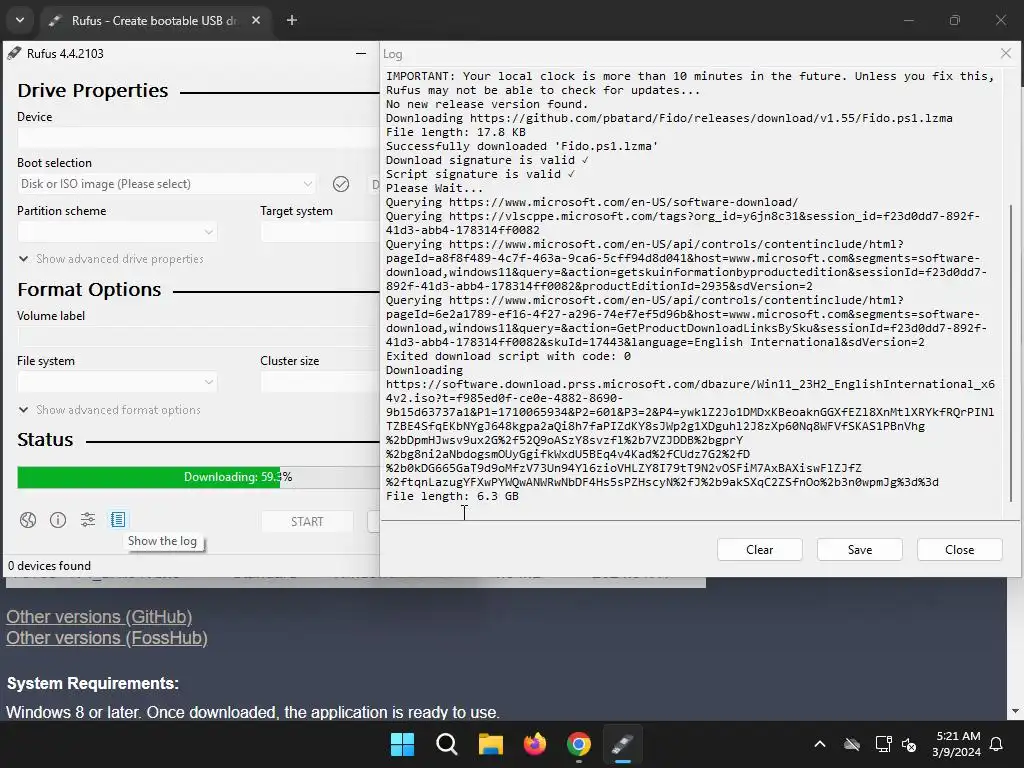Open Other versions (GitHub) link

pos(99,617)
